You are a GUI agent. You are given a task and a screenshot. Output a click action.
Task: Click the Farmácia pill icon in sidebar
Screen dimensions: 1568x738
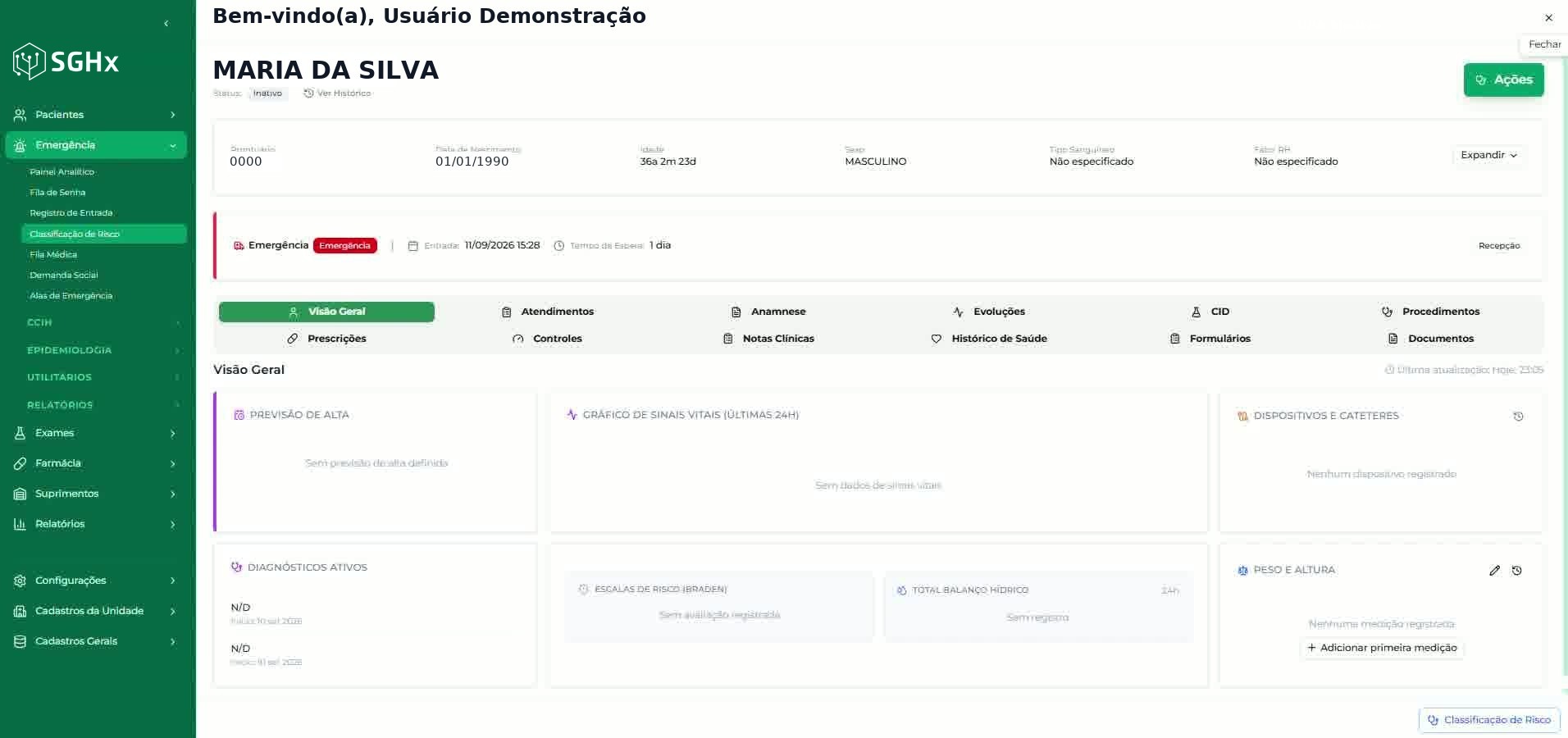pyautogui.click(x=21, y=463)
